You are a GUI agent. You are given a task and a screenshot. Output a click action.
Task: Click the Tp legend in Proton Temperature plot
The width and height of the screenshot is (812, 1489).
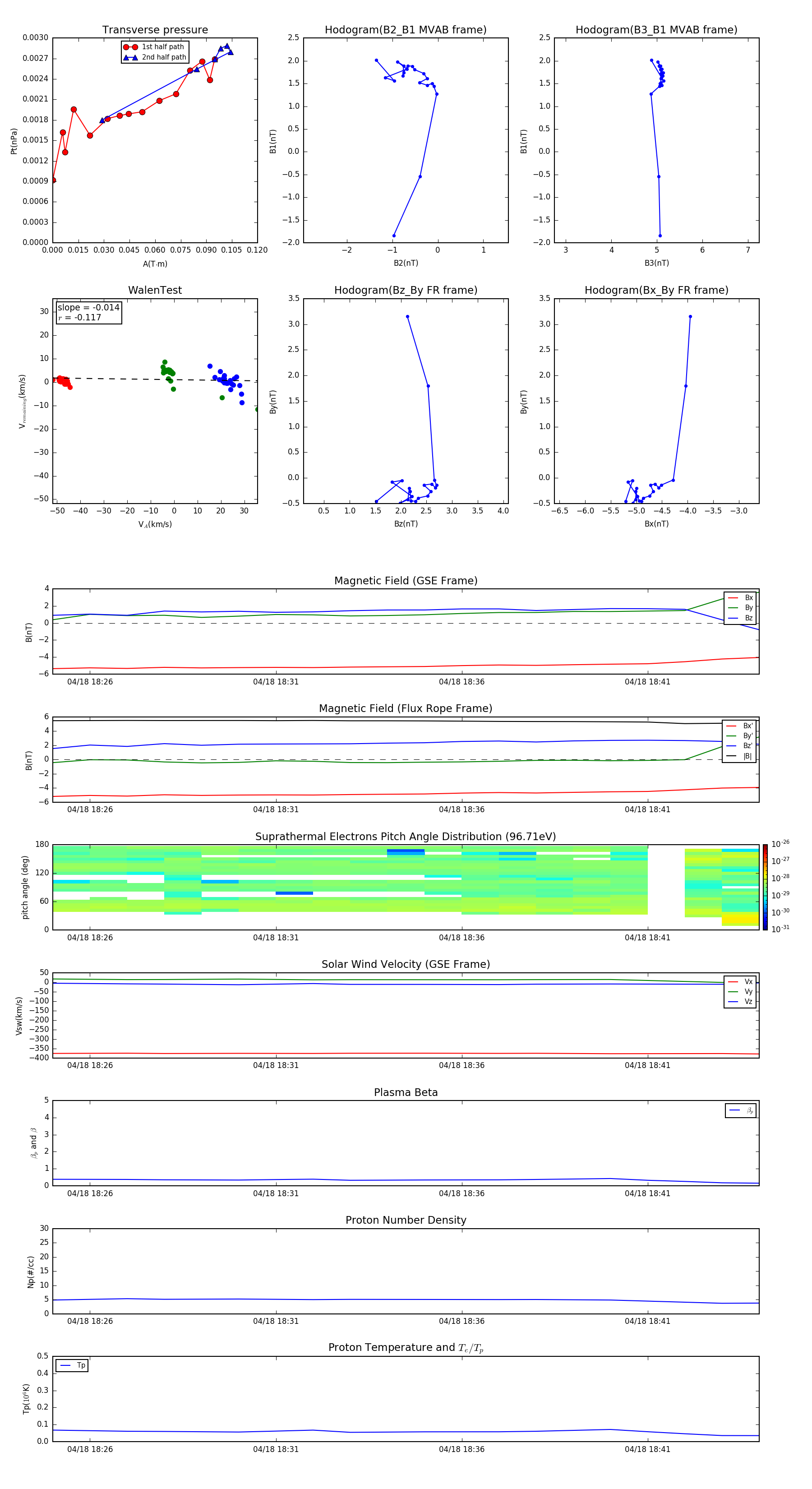(x=72, y=1365)
